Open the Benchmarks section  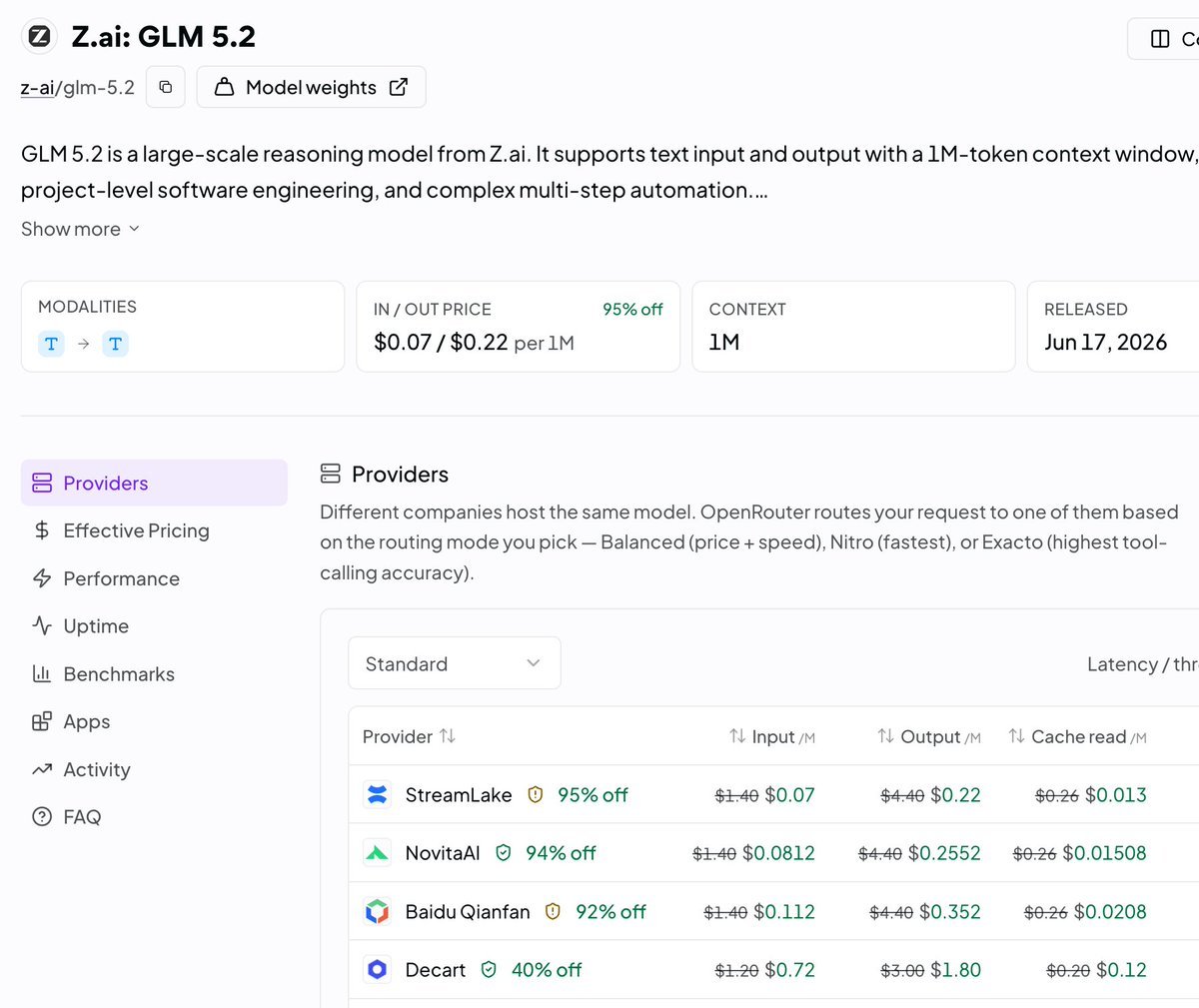coord(119,674)
